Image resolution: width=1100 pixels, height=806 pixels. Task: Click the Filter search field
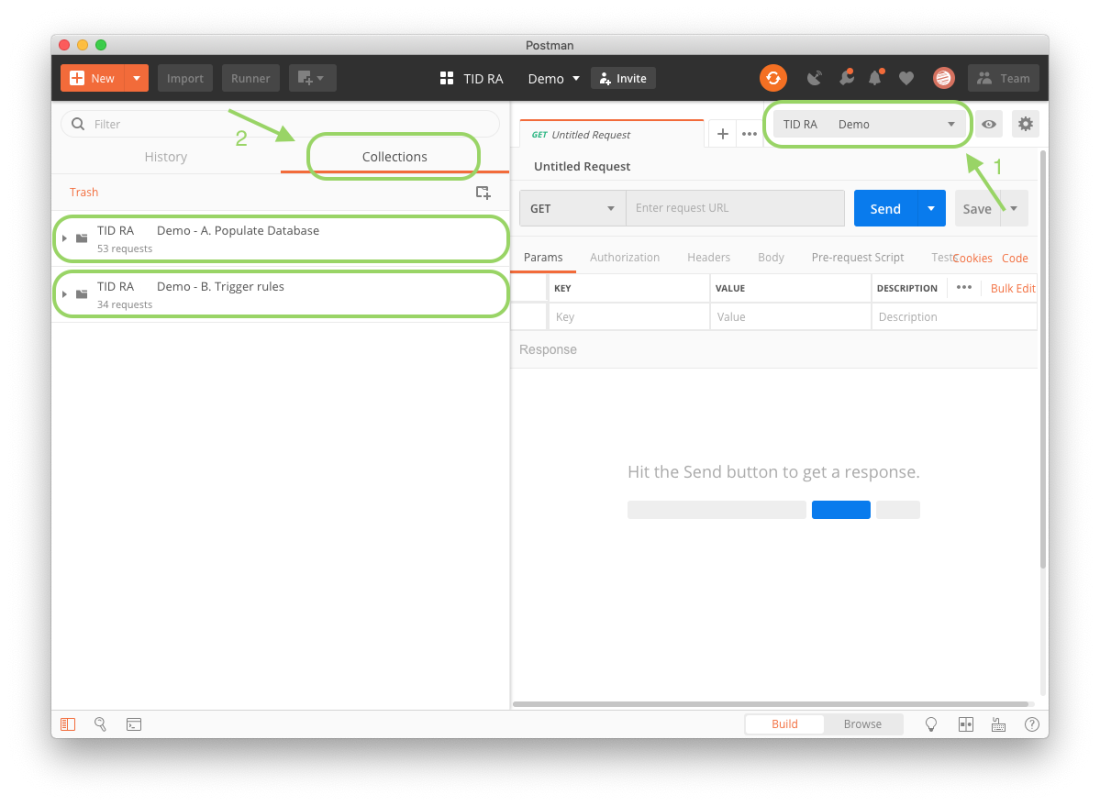(x=280, y=124)
